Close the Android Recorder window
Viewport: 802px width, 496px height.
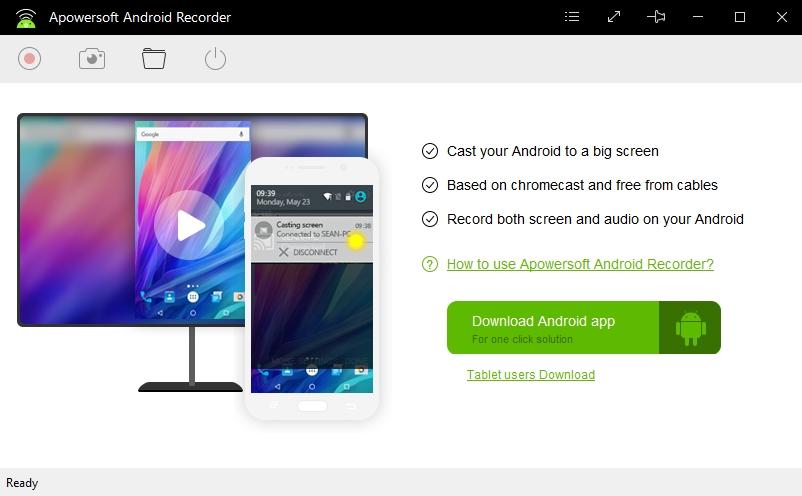tap(782, 17)
